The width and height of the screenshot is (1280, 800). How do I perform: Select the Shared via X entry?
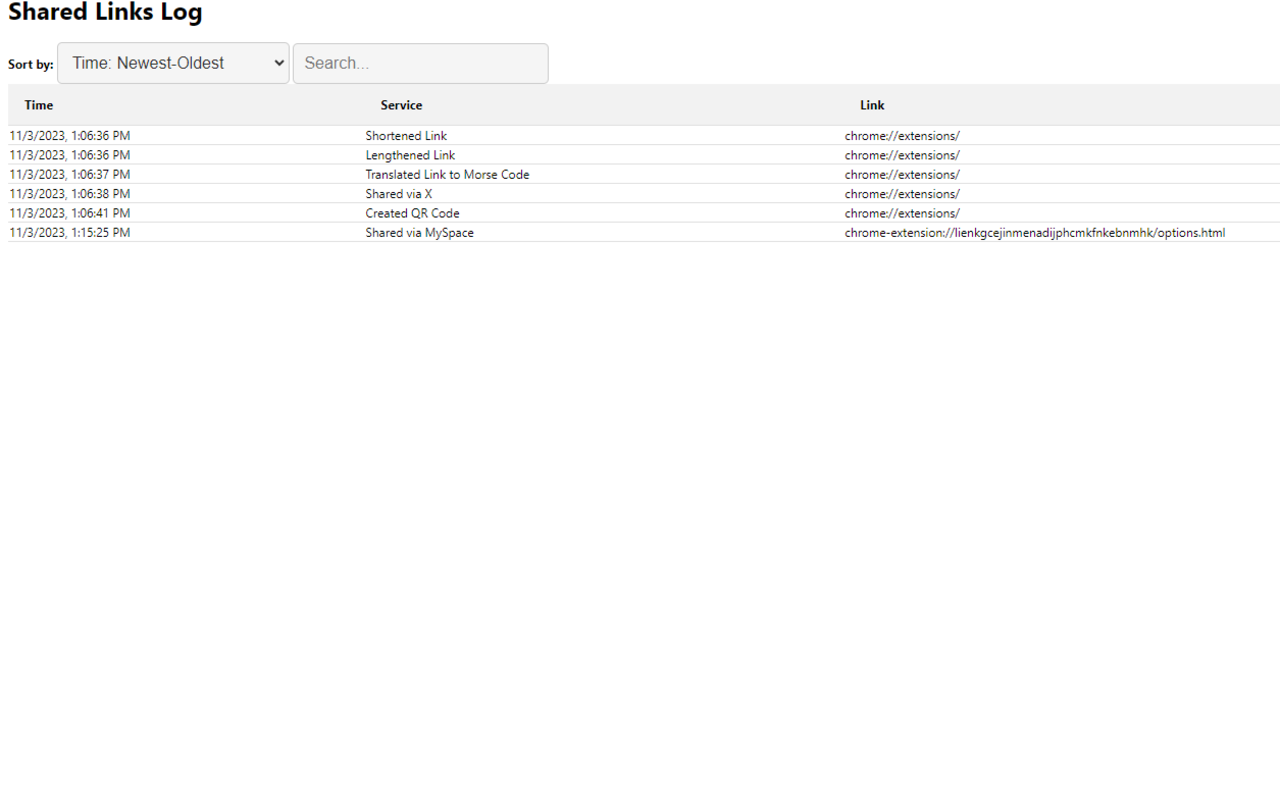tap(399, 194)
